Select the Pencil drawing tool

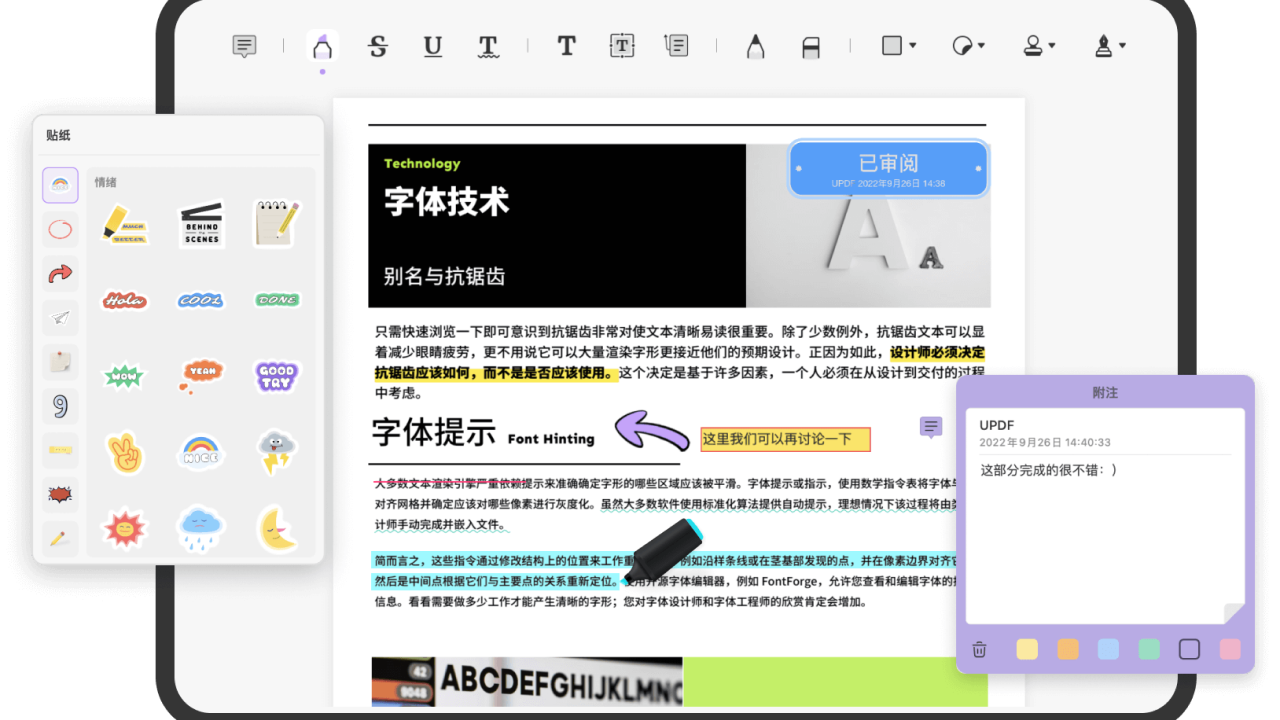(756, 46)
